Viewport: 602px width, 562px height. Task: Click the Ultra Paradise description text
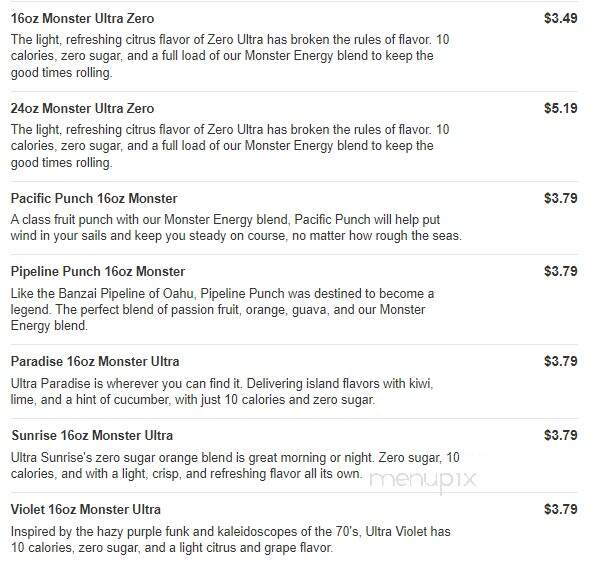tap(222, 392)
